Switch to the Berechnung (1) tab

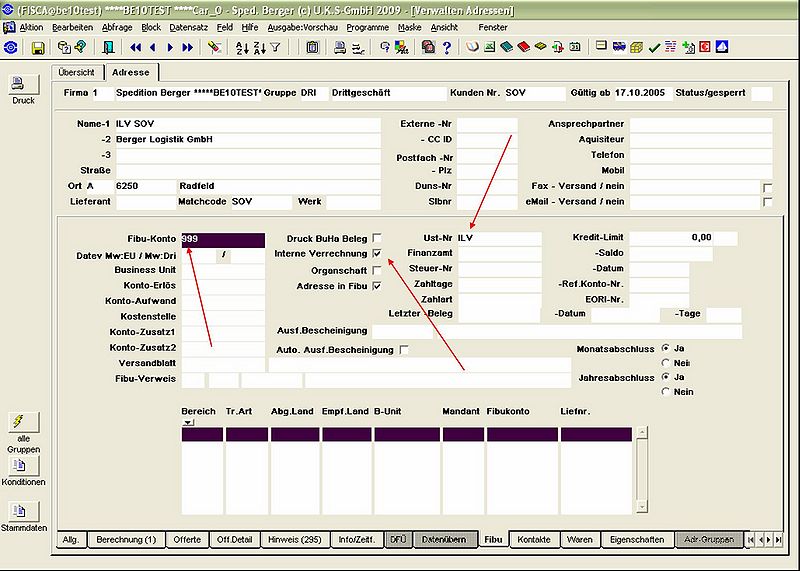126,539
